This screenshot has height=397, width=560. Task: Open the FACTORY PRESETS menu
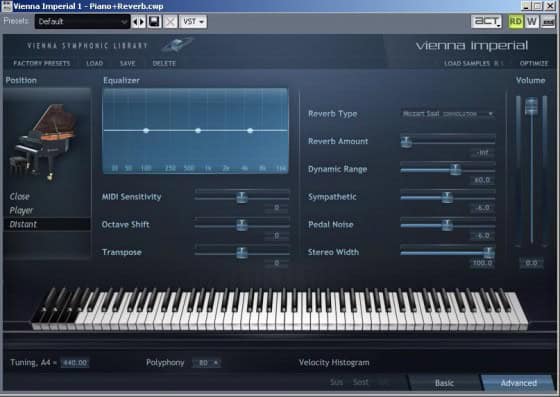point(42,64)
